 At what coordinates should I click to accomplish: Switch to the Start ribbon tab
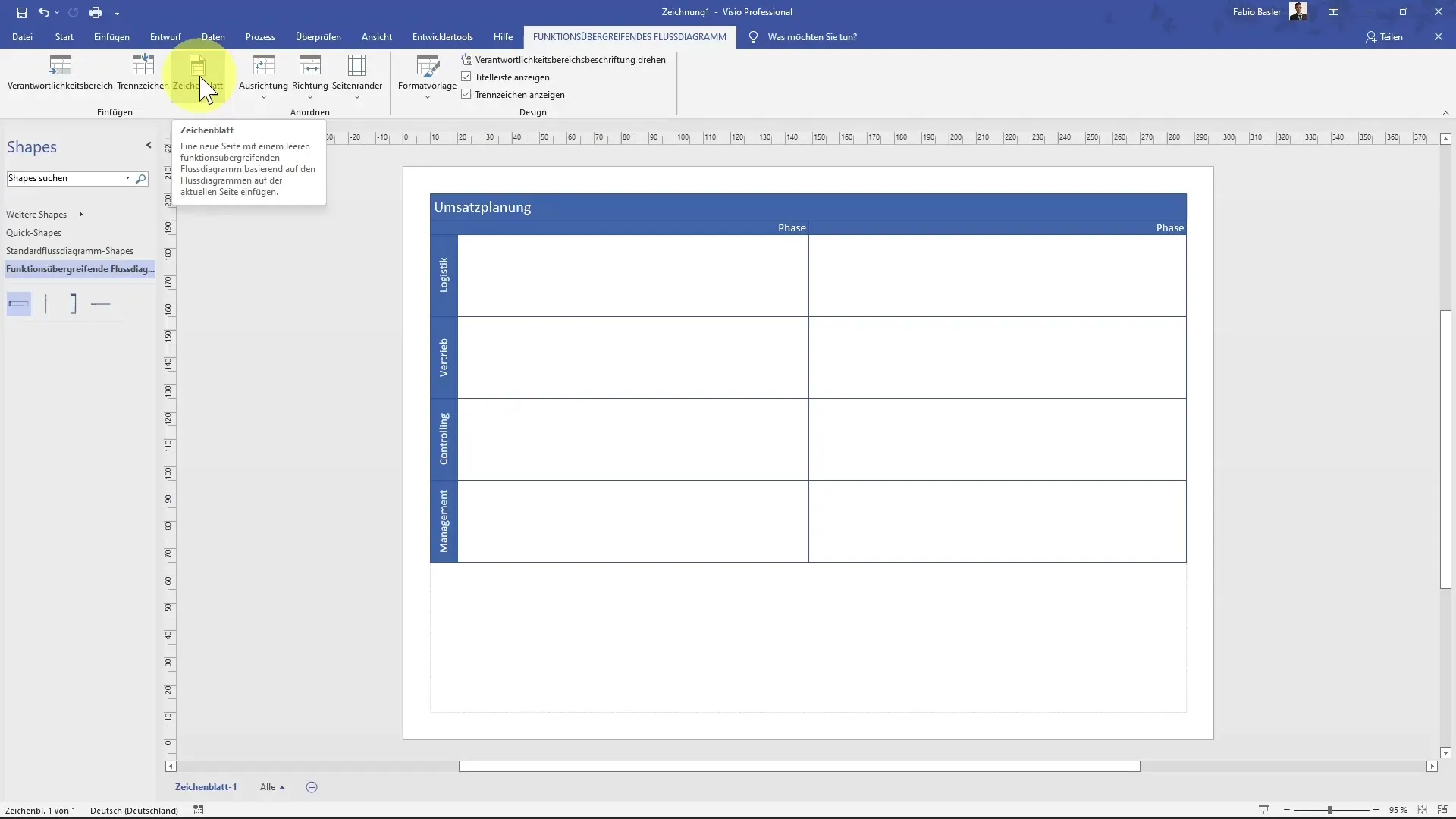pyautogui.click(x=64, y=36)
